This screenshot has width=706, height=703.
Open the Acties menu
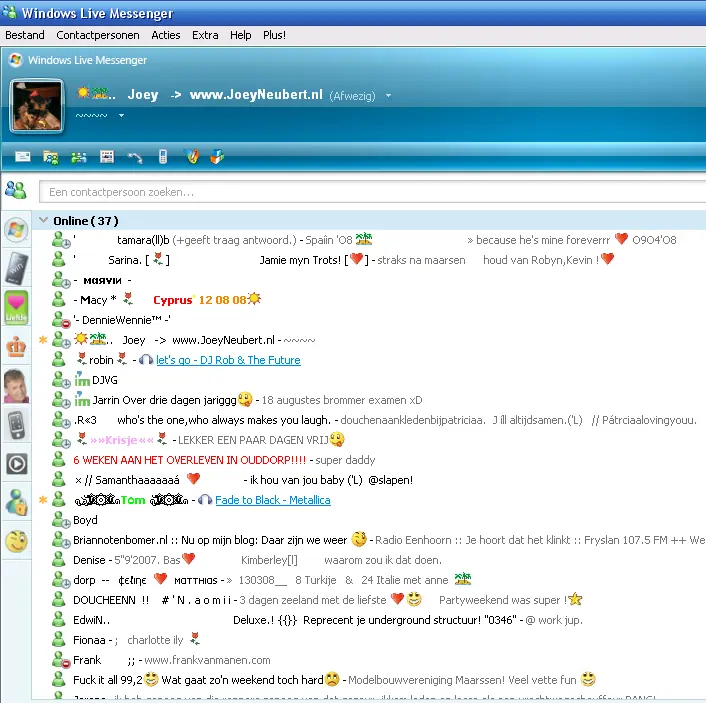[166, 35]
